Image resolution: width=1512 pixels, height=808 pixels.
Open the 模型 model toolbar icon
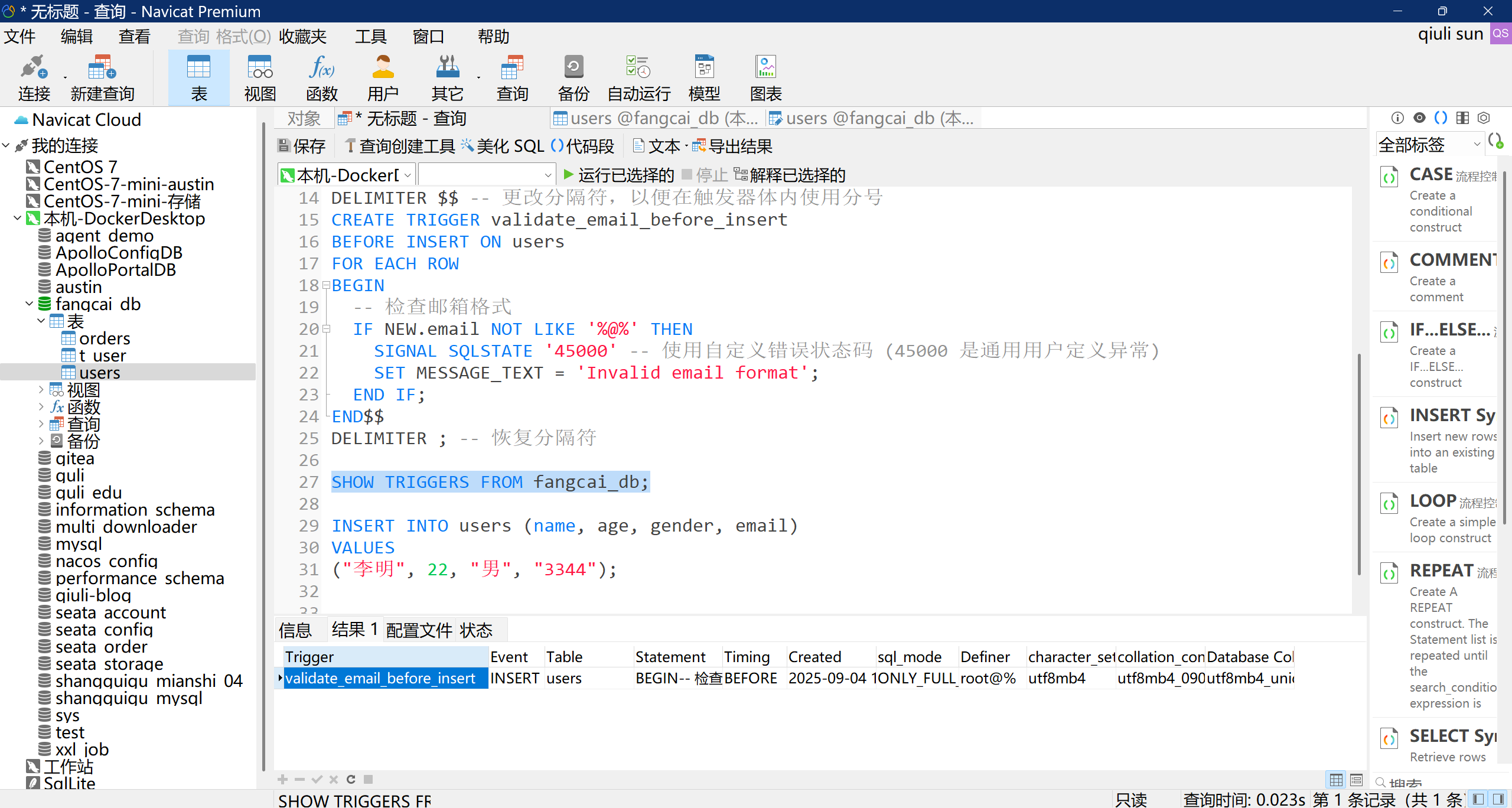[x=704, y=77]
